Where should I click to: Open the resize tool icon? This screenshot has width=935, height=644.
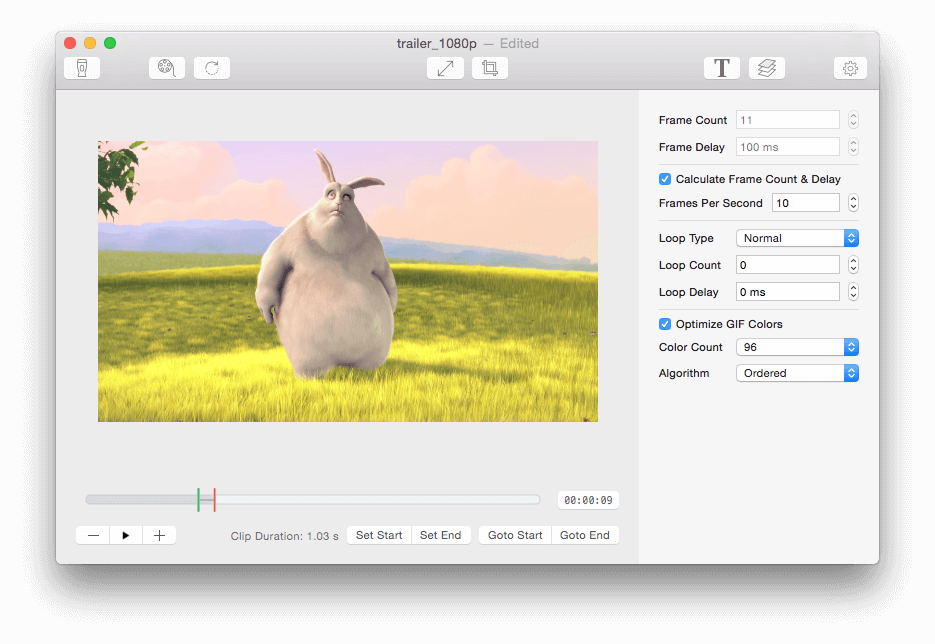click(445, 67)
